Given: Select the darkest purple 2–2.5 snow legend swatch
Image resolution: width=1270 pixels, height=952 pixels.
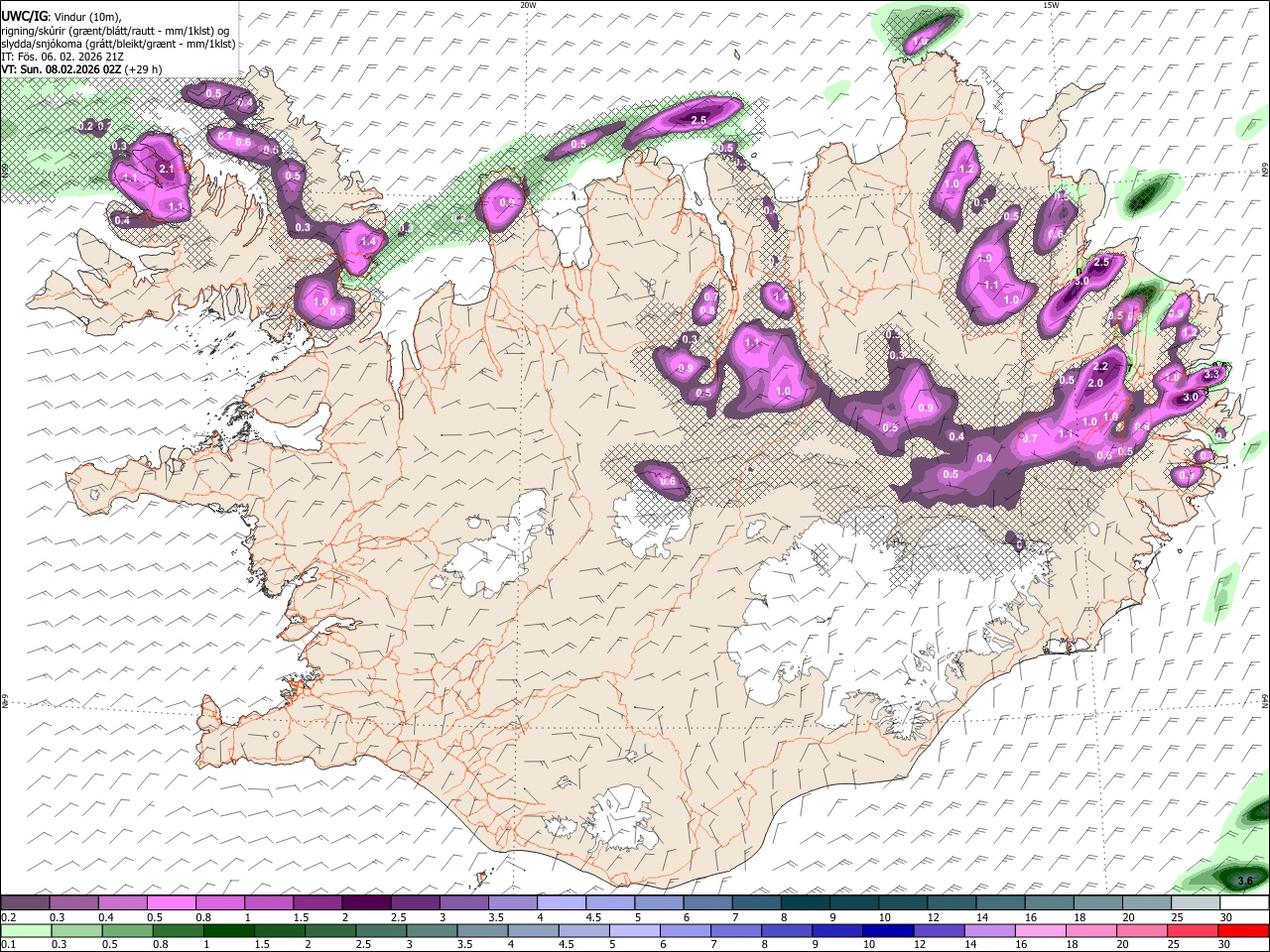Looking at the screenshot, I should tap(365, 903).
